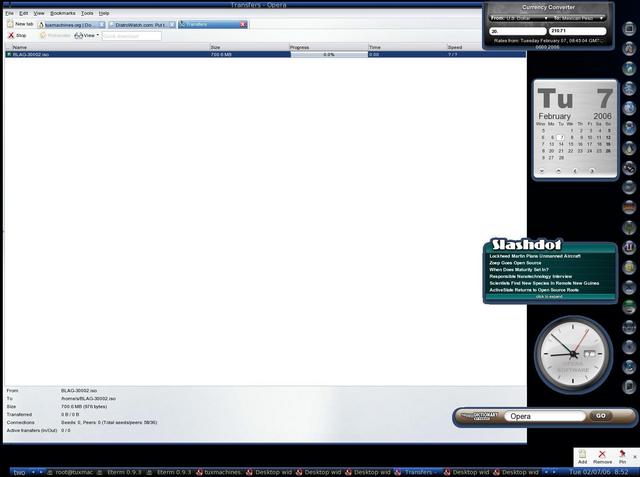
Task: Open the From: U.S. Dollar currency dropdown
Action: click(x=518, y=18)
